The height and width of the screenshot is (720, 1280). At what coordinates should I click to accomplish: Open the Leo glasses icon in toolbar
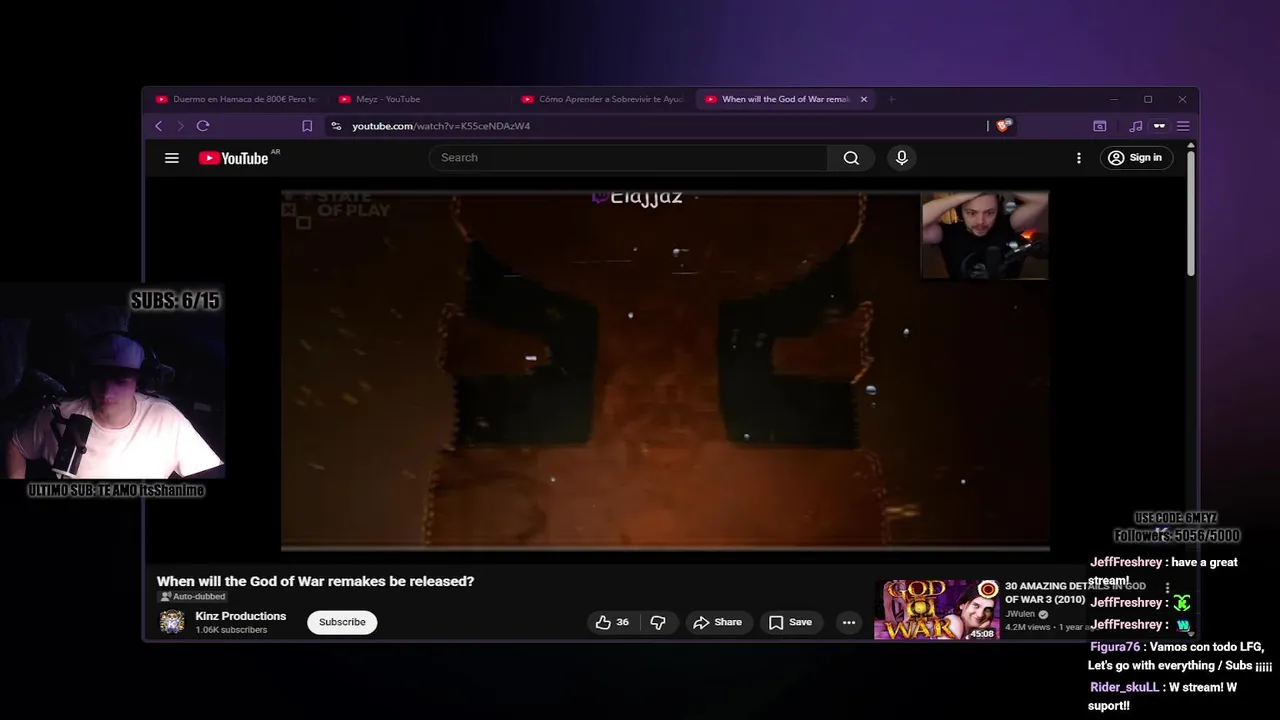tap(1159, 126)
